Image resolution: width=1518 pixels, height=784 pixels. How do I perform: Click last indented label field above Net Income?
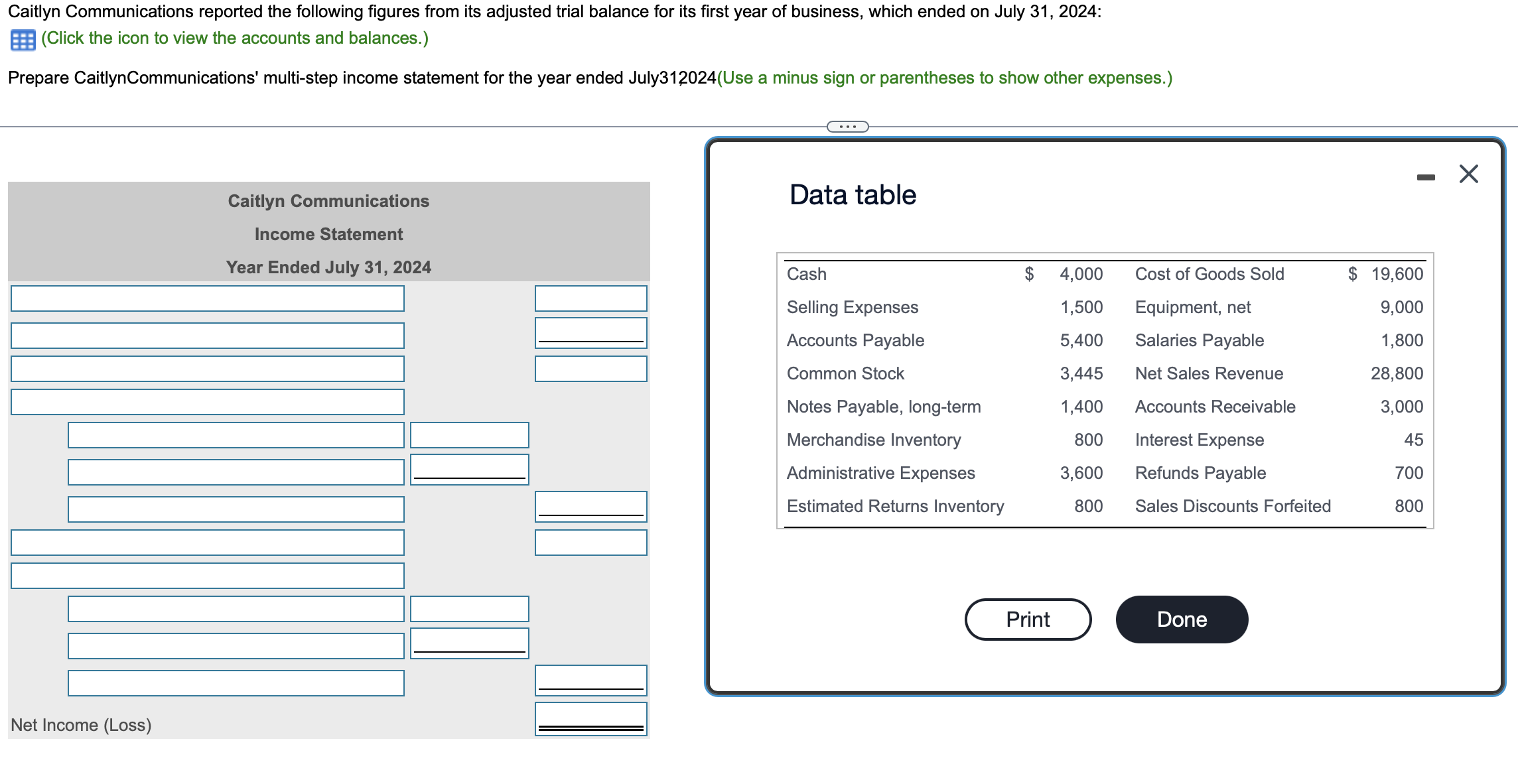pyautogui.click(x=236, y=683)
